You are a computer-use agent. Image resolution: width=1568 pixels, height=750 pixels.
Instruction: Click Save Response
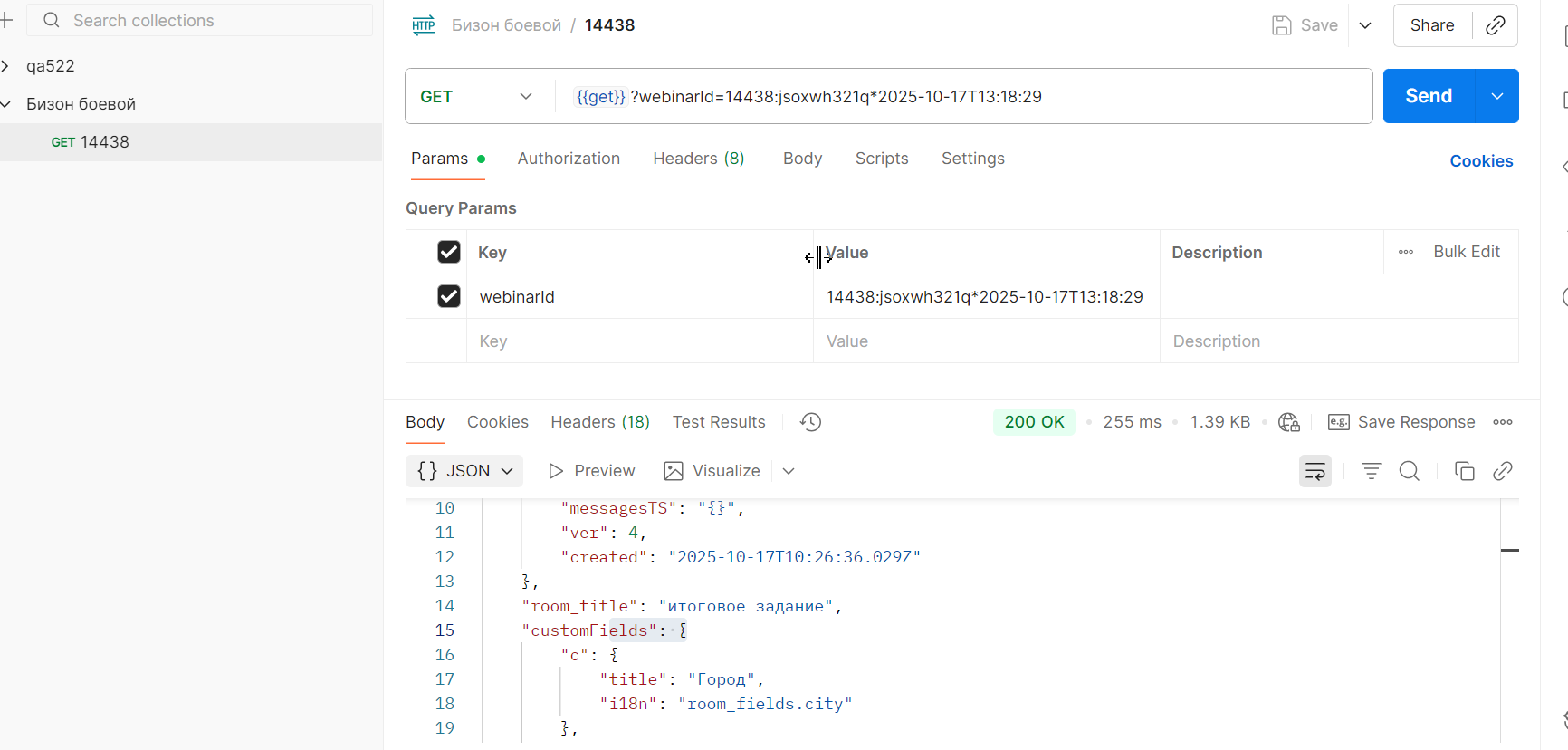(x=1401, y=422)
